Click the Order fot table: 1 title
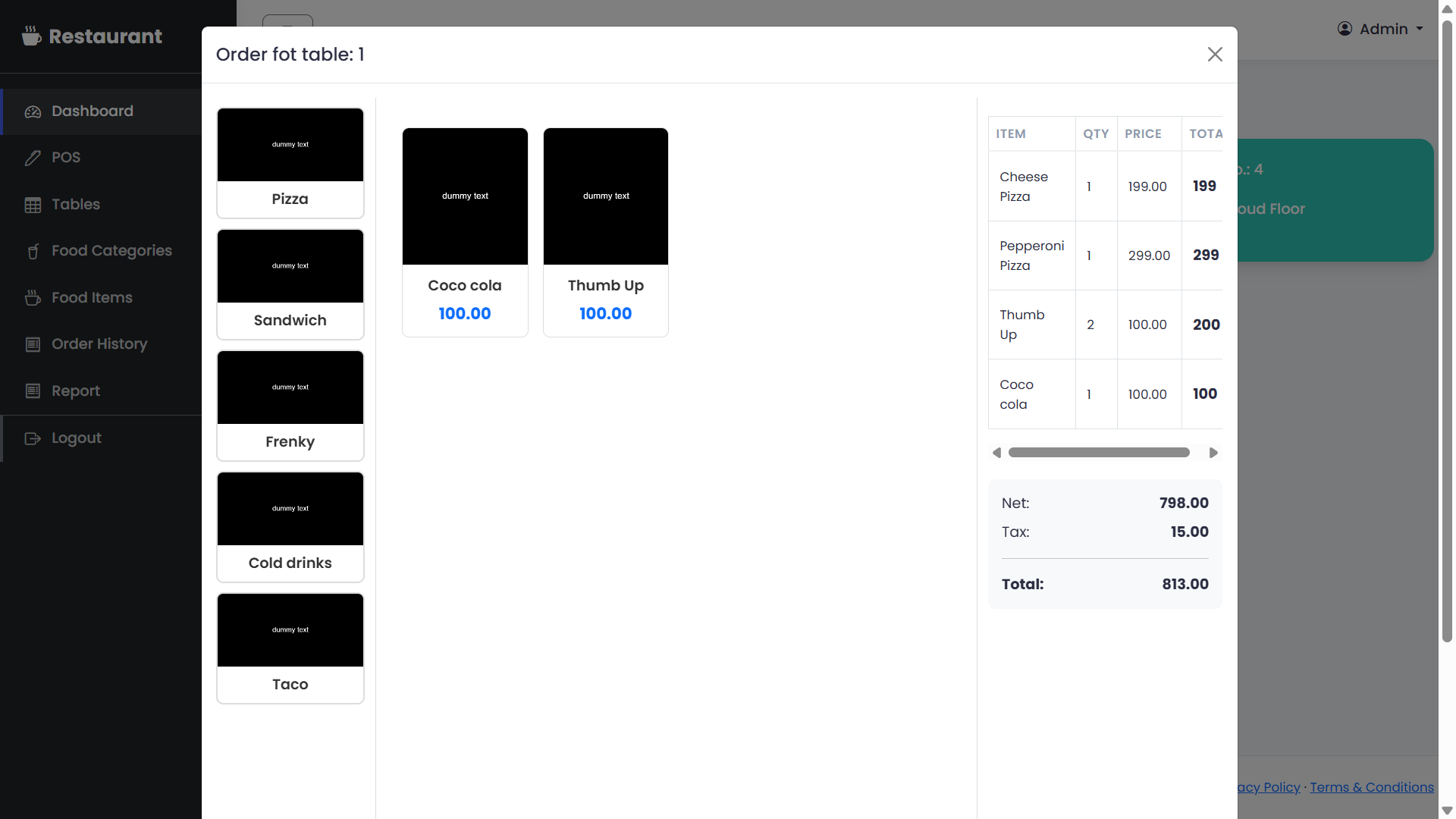This screenshot has height=819, width=1456. [x=290, y=55]
